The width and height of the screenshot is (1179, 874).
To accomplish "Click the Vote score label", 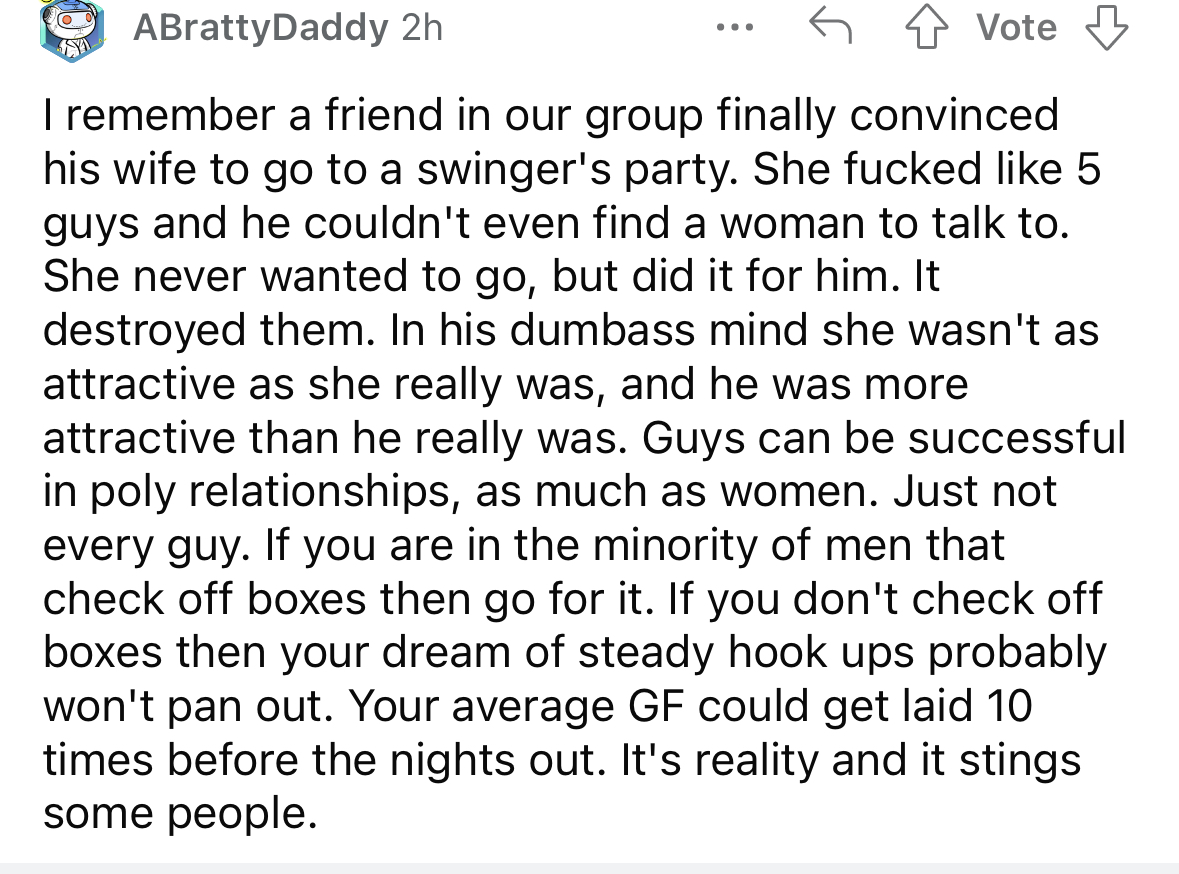I will pos(1017,28).
